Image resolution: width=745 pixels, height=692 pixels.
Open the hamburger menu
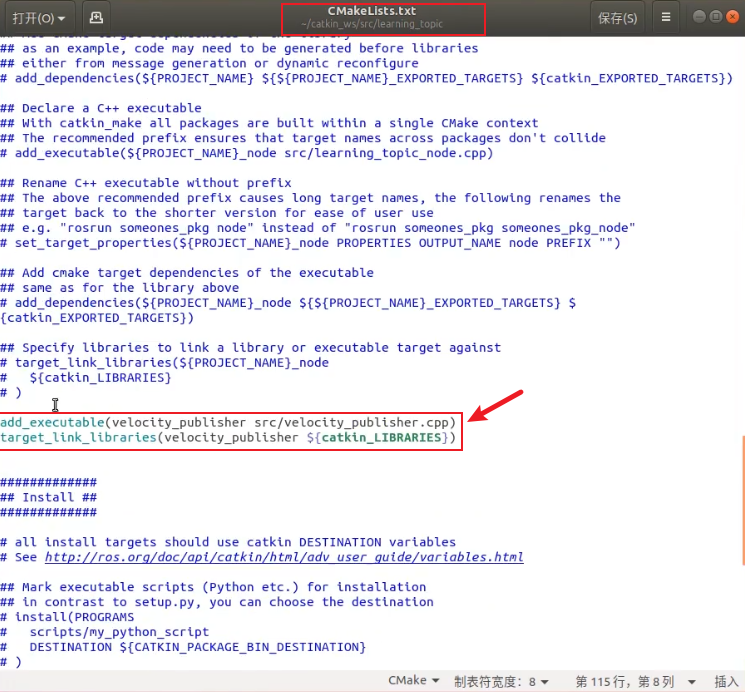[666, 18]
